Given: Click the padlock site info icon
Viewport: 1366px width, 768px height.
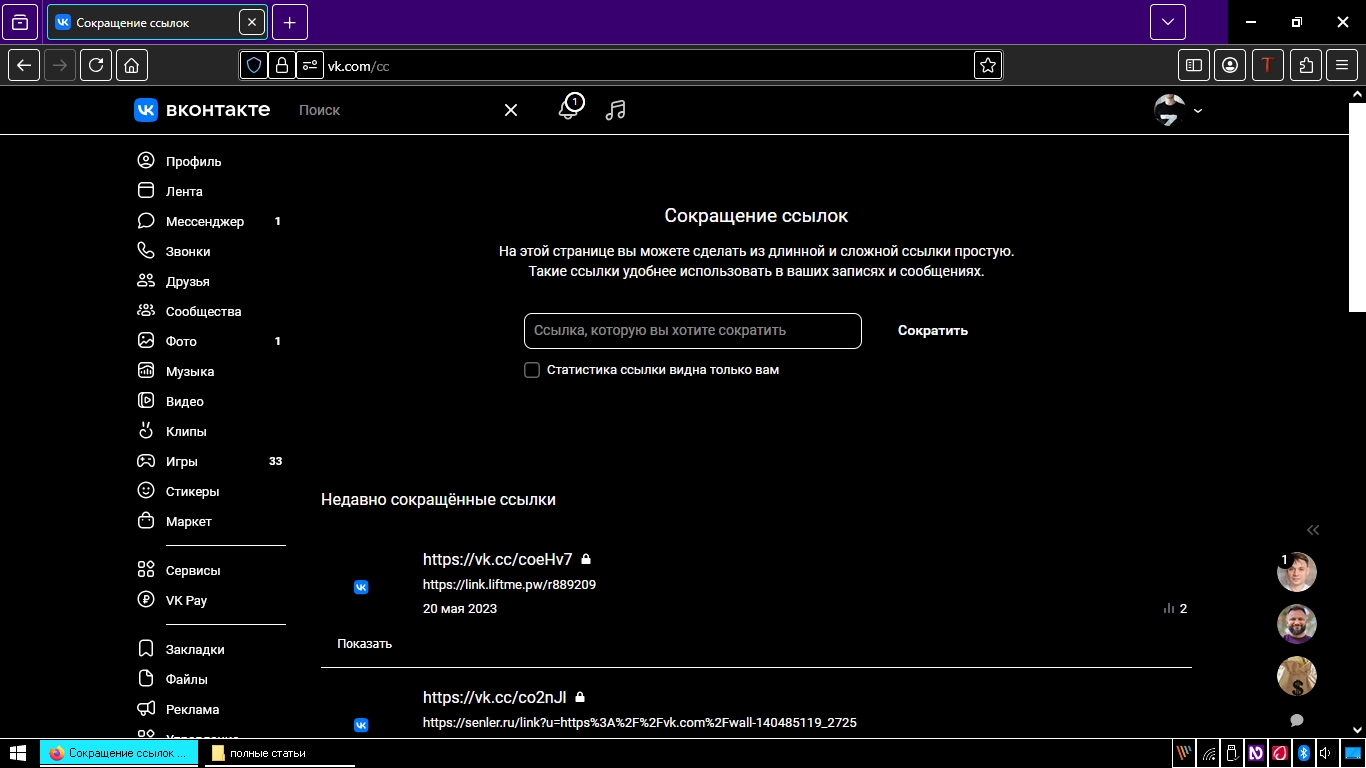Looking at the screenshot, I should pos(282,65).
